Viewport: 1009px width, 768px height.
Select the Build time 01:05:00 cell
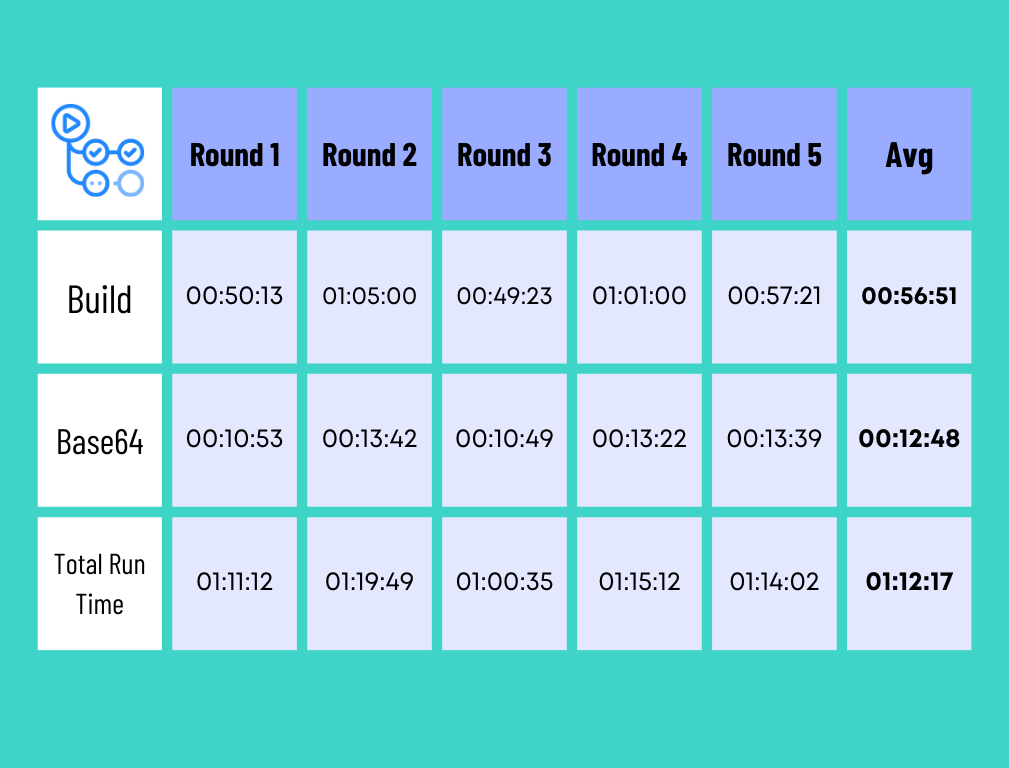370,296
